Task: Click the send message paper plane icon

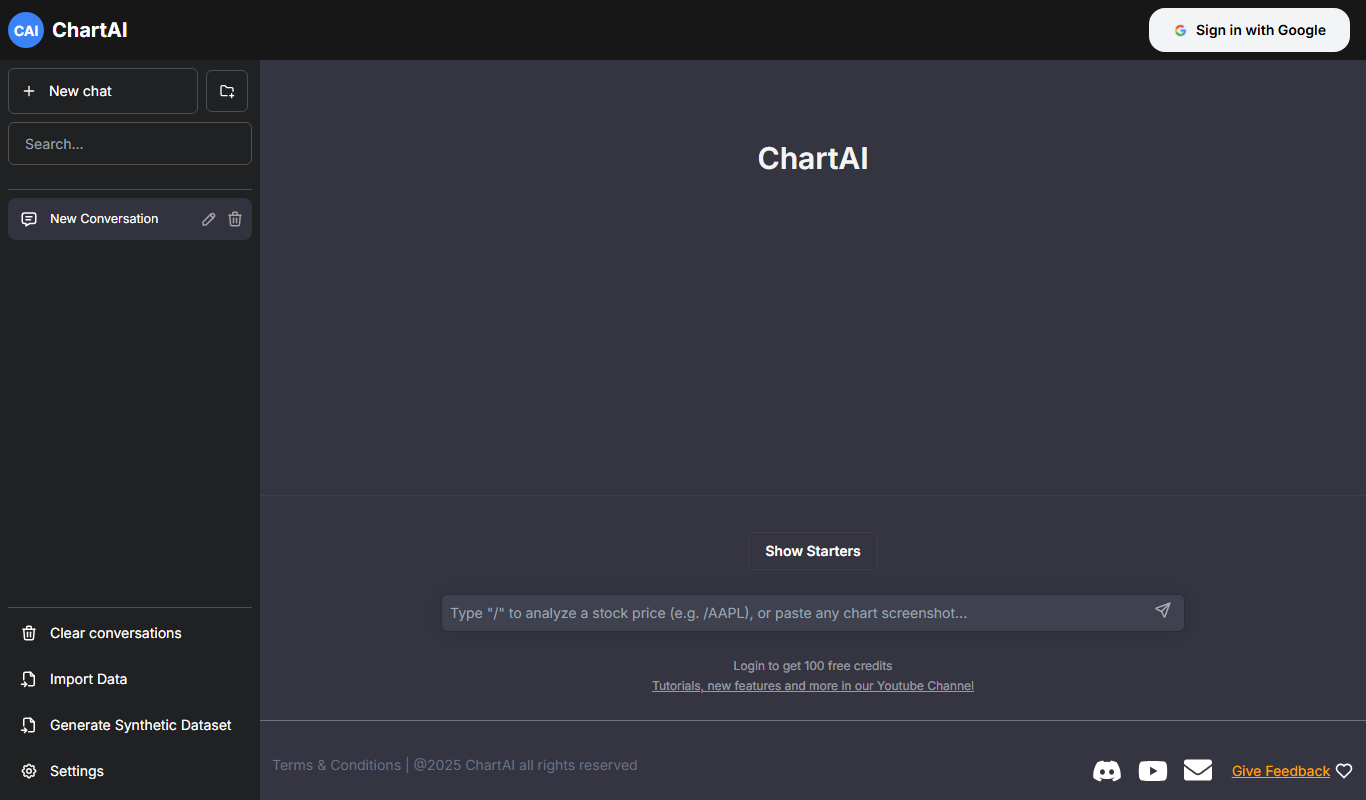Action: click(1162, 610)
